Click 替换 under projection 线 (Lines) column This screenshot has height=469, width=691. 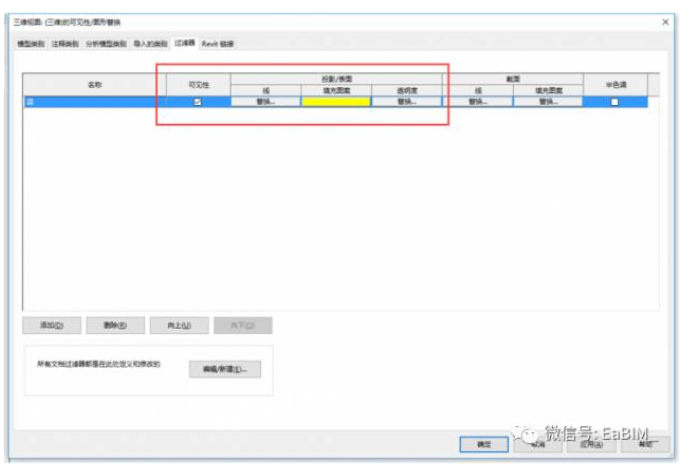coord(266,102)
